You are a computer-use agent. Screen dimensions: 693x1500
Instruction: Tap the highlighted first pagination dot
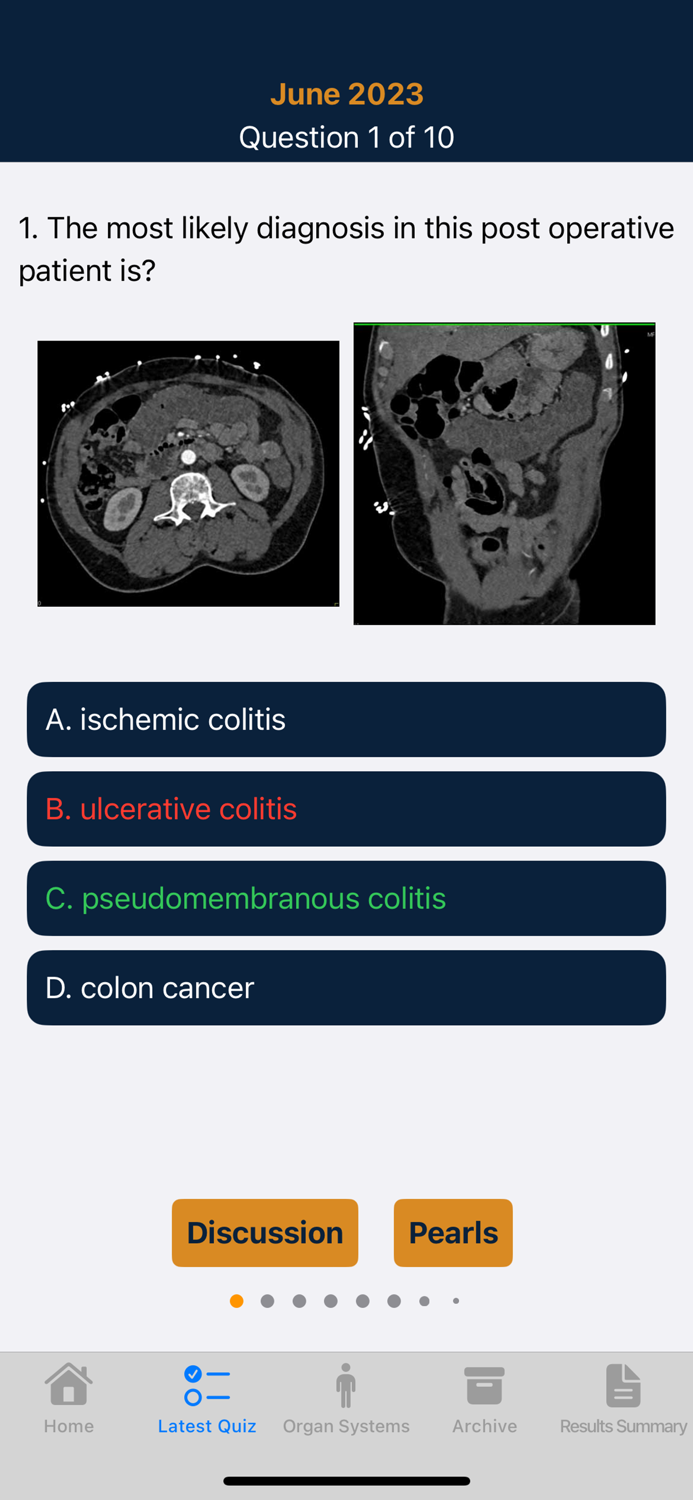236,1300
